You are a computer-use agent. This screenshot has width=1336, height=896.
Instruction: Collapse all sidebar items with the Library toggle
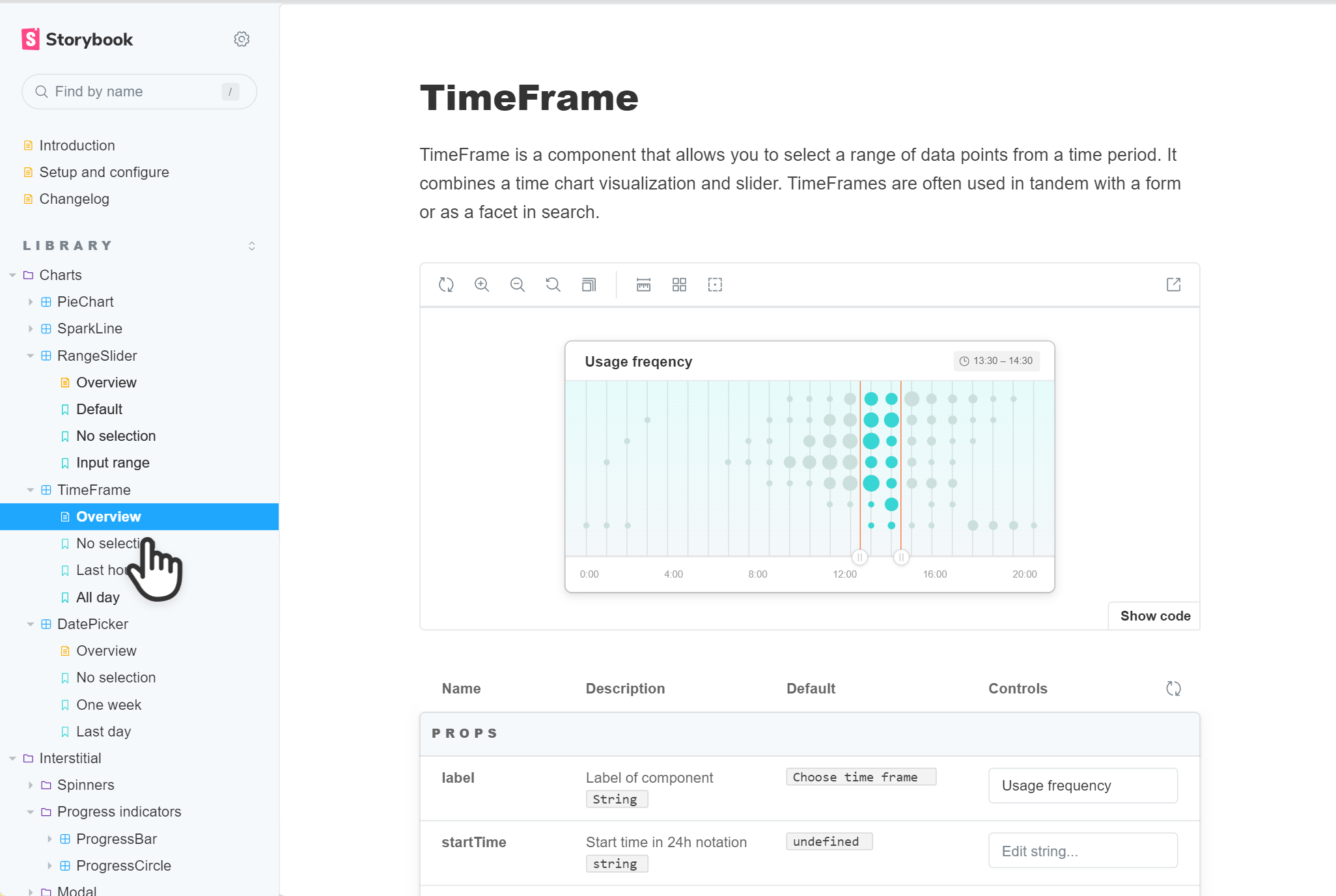coord(252,245)
